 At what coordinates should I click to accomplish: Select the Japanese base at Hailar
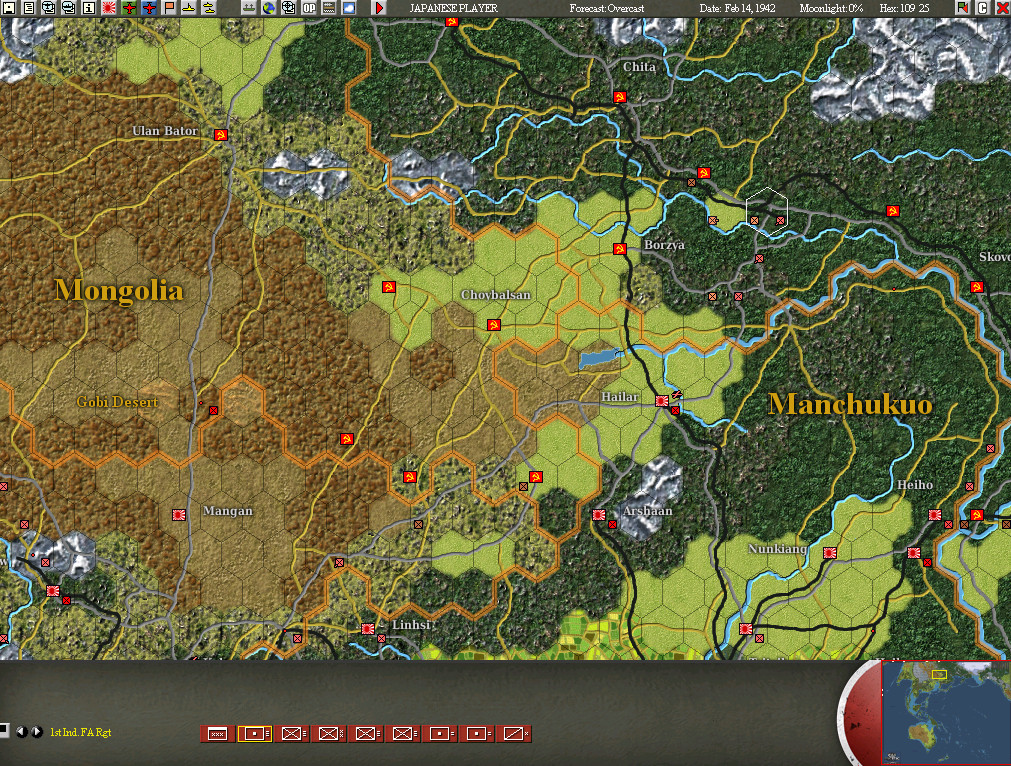click(x=662, y=400)
